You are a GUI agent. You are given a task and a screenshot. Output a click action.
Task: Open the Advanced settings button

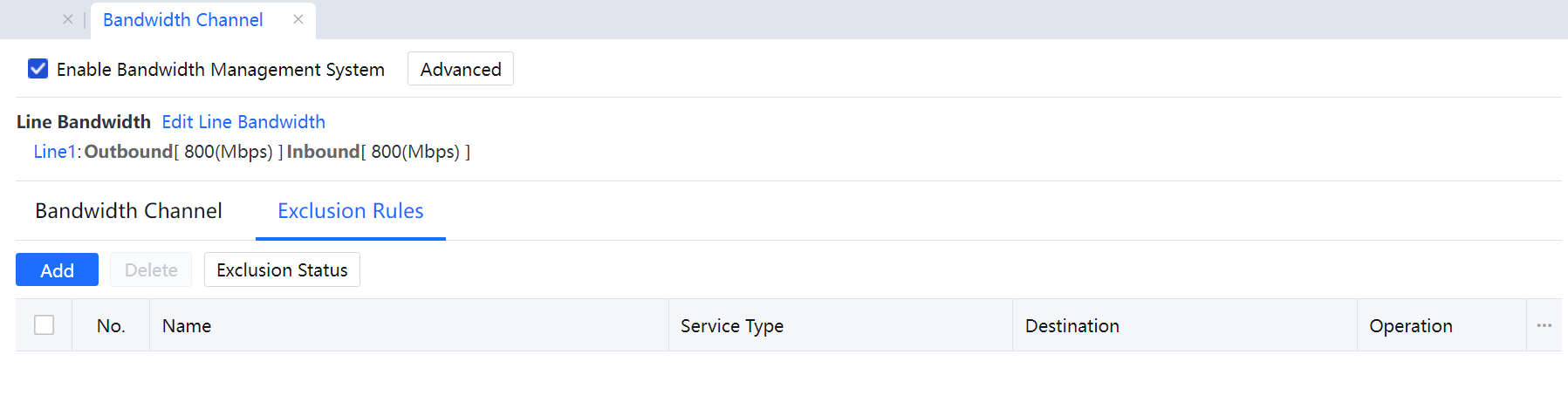(461, 70)
